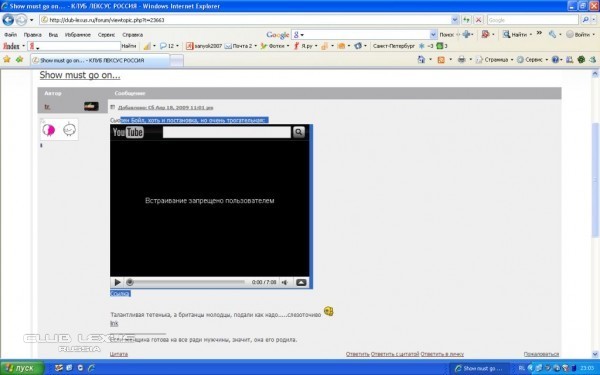Open the Файл menu

pyautogui.click(x=10, y=35)
